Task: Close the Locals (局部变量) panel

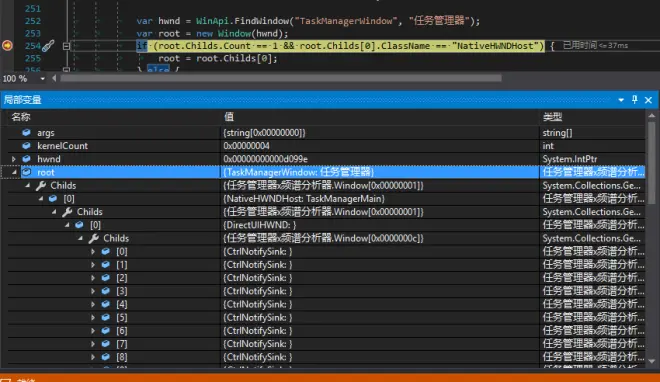Action: (648, 100)
